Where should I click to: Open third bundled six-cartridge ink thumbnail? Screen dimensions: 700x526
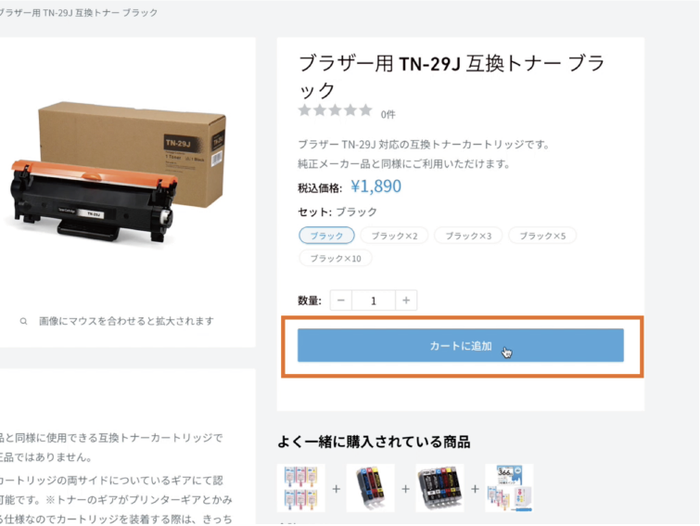coord(440,488)
